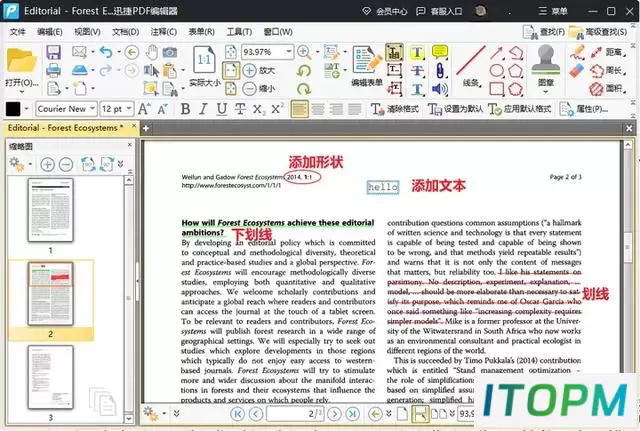The height and width of the screenshot is (431, 640).
Task: Click the page number input field
Action: [x=294, y=413]
